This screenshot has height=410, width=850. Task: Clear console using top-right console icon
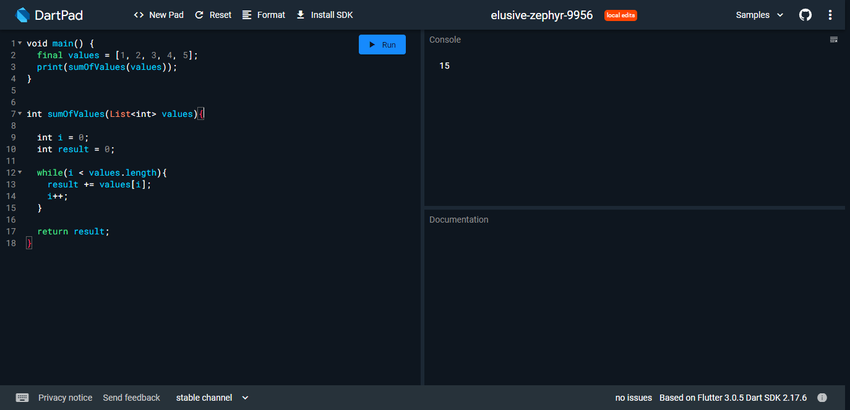point(833,39)
